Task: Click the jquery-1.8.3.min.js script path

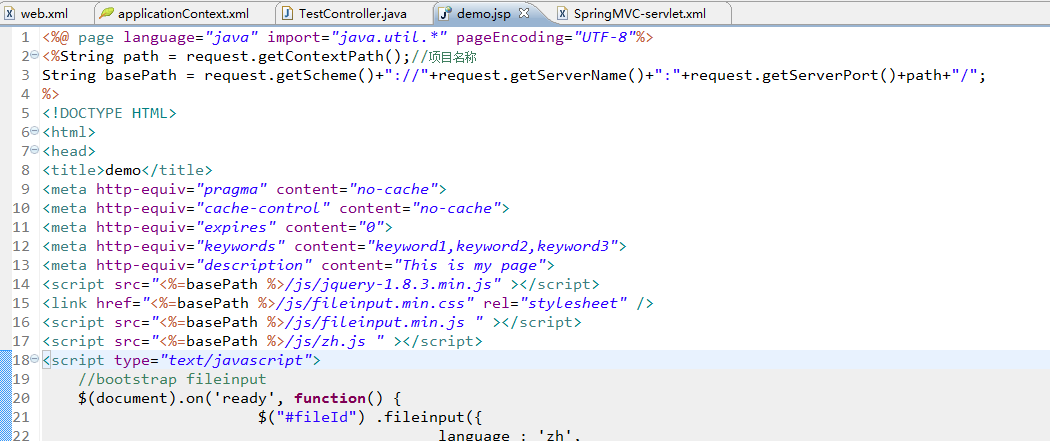Action: click(x=395, y=284)
